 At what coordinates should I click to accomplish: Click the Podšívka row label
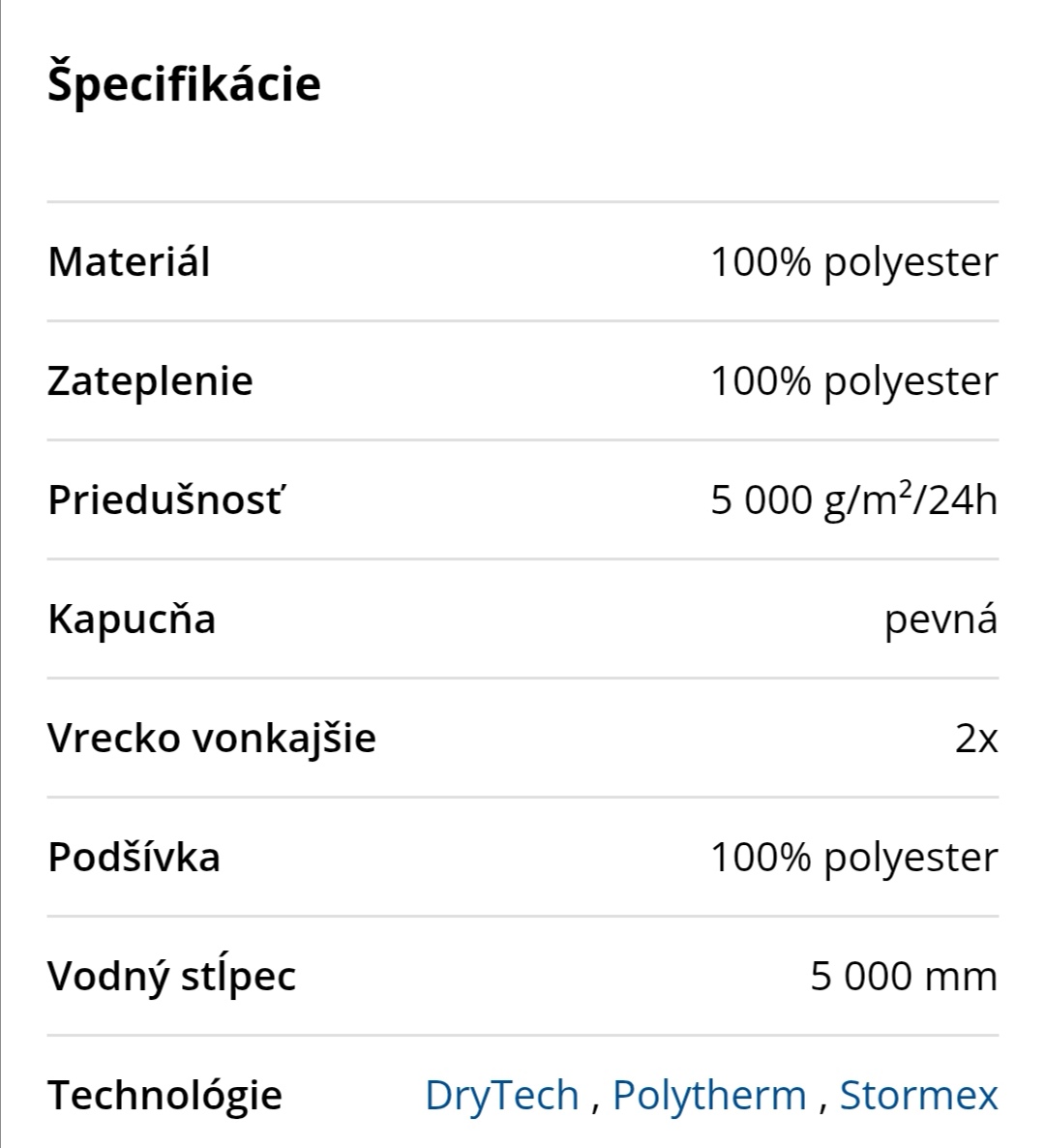pyautogui.click(x=134, y=858)
